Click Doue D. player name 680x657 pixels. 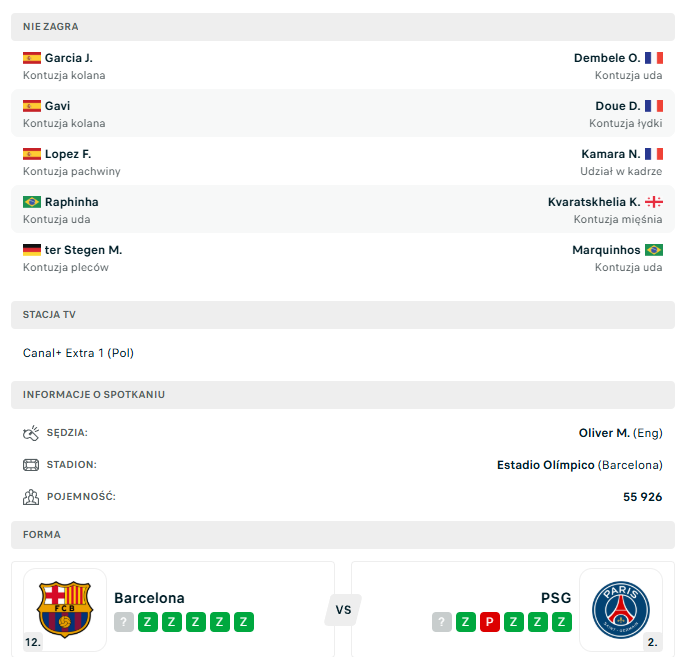tap(618, 106)
